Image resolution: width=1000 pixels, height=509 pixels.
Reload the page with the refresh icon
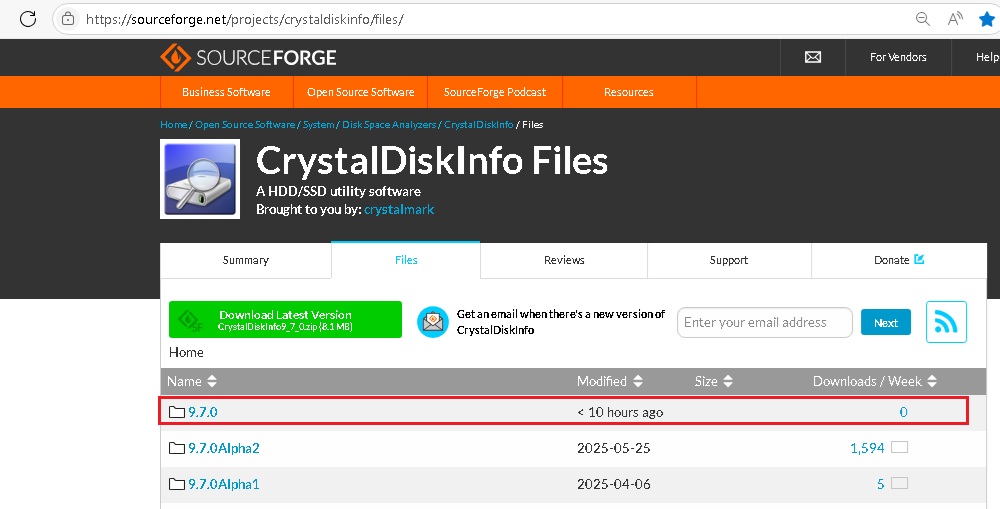tap(27, 18)
